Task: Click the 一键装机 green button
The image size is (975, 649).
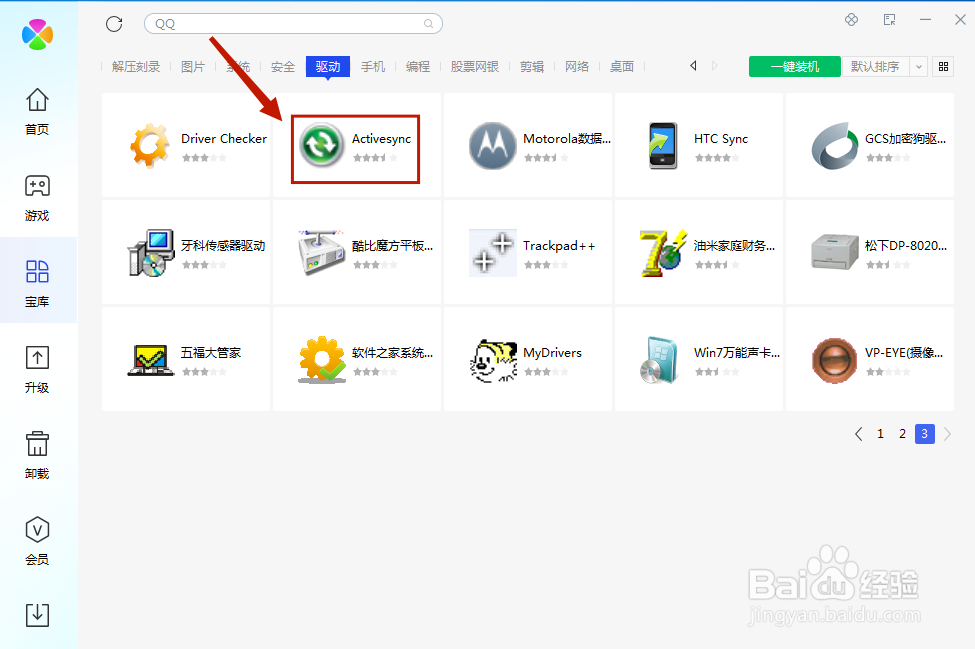Action: 795,67
